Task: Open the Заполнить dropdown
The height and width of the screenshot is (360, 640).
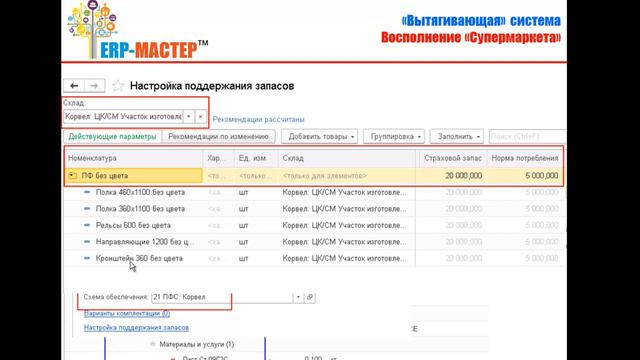Action: (x=457, y=137)
